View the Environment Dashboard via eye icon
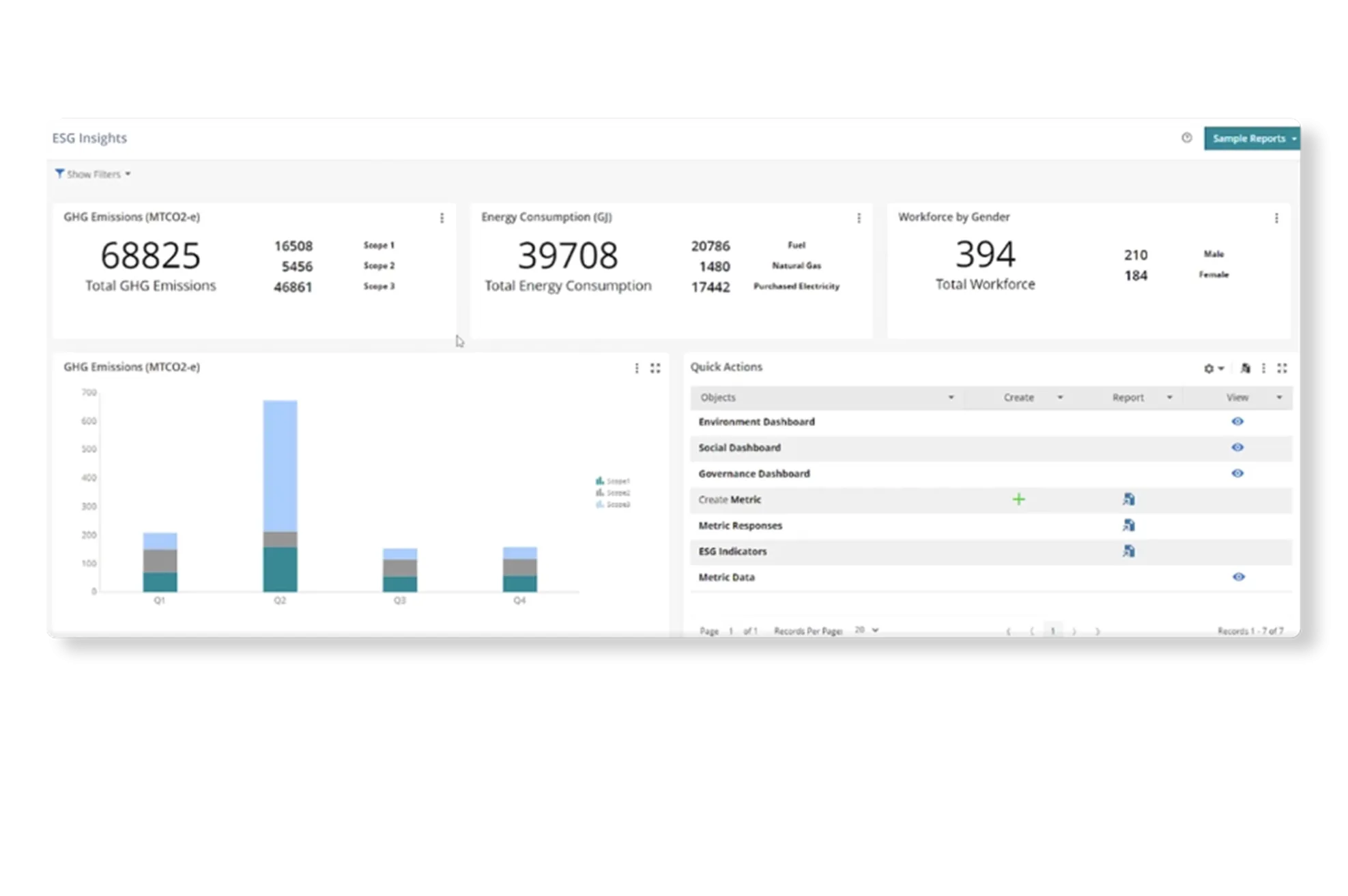The width and height of the screenshot is (1348, 896). point(1237,422)
